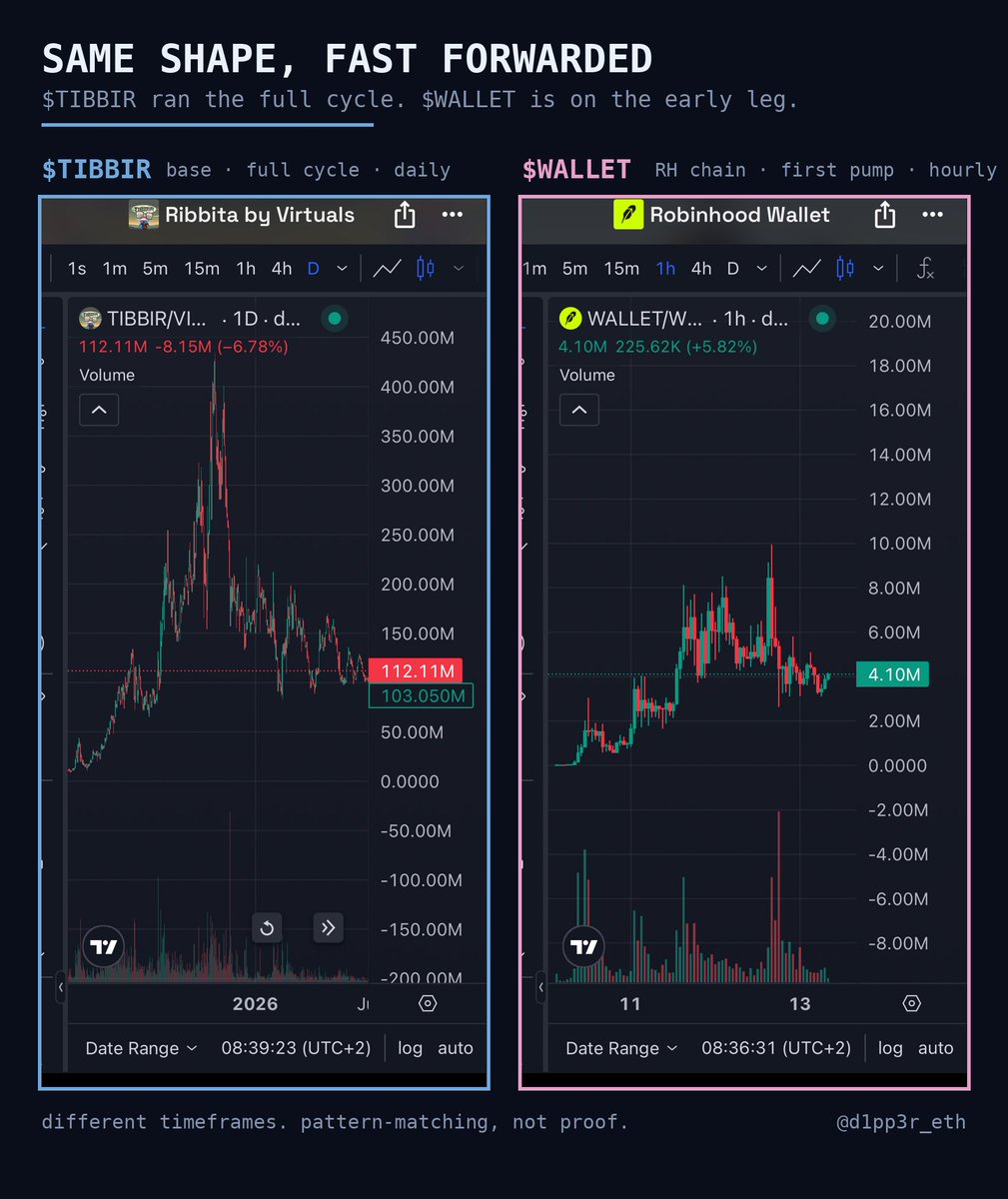The height and width of the screenshot is (1199, 1008).
Task: Jump to latest bar on TIBBIR chart
Action: pyautogui.click(x=329, y=928)
